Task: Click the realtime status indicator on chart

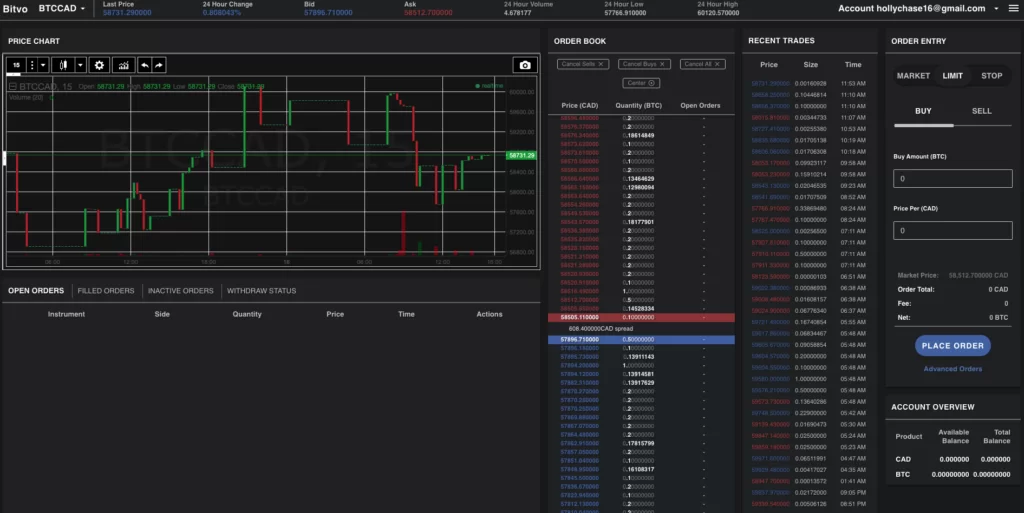Action: tap(489, 86)
